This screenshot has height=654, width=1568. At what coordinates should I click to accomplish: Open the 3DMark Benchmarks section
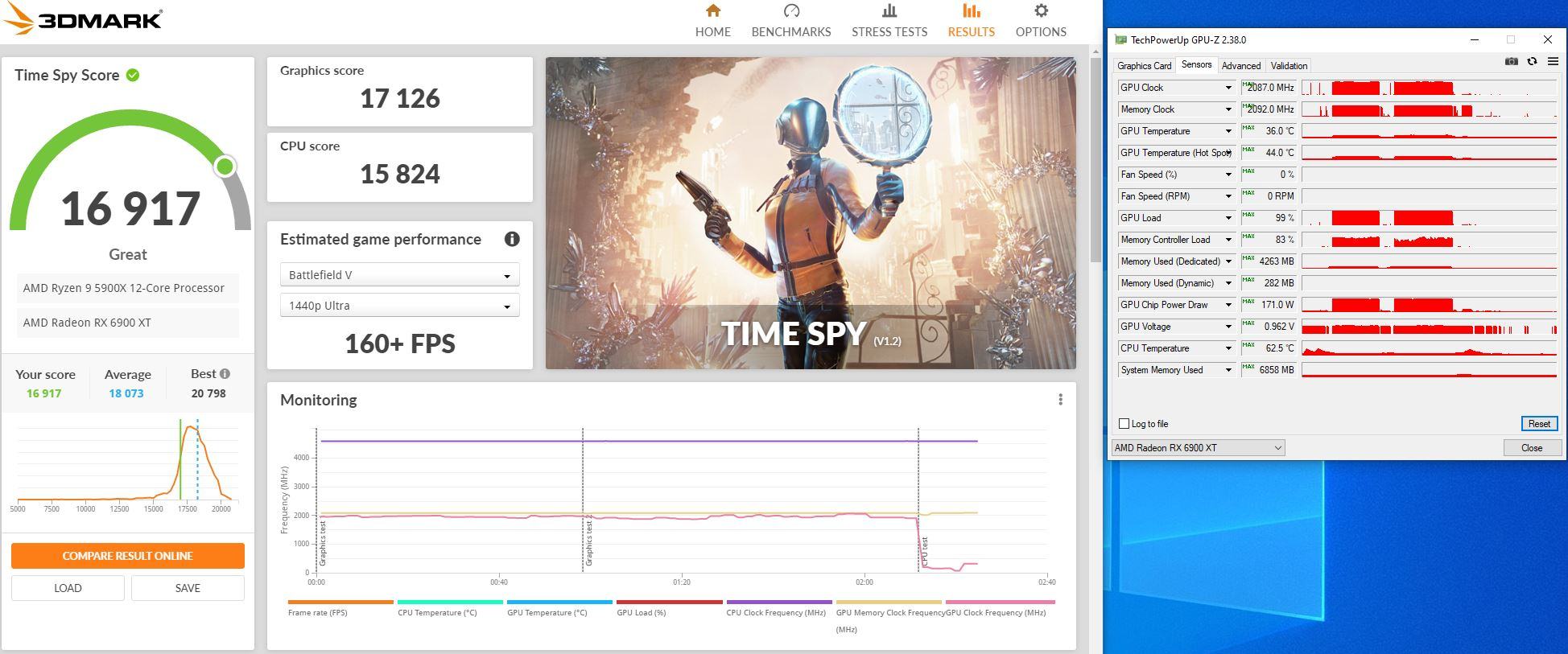(x=790, y=21)
